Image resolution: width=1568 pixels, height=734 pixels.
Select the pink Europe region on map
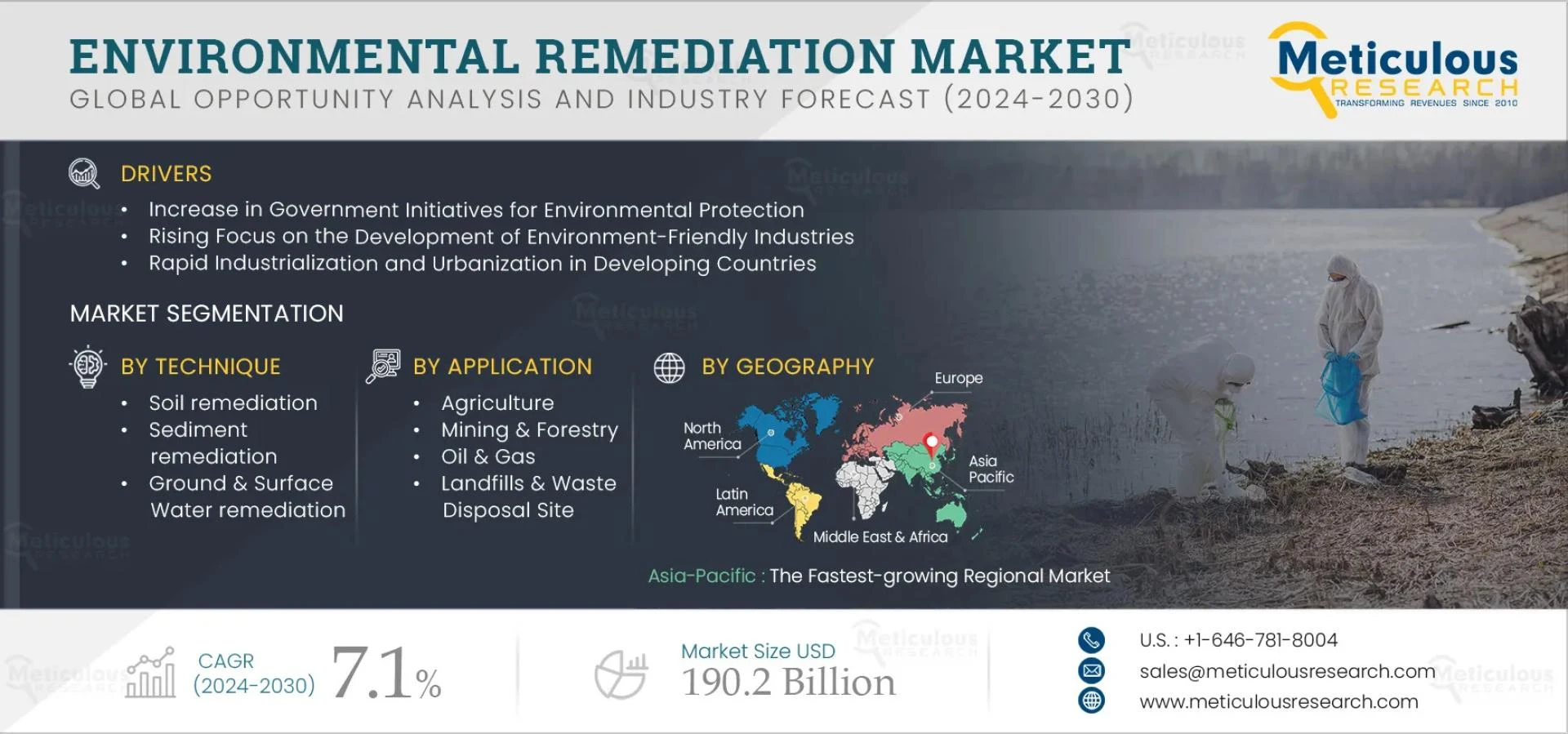[x=906, y=425]
